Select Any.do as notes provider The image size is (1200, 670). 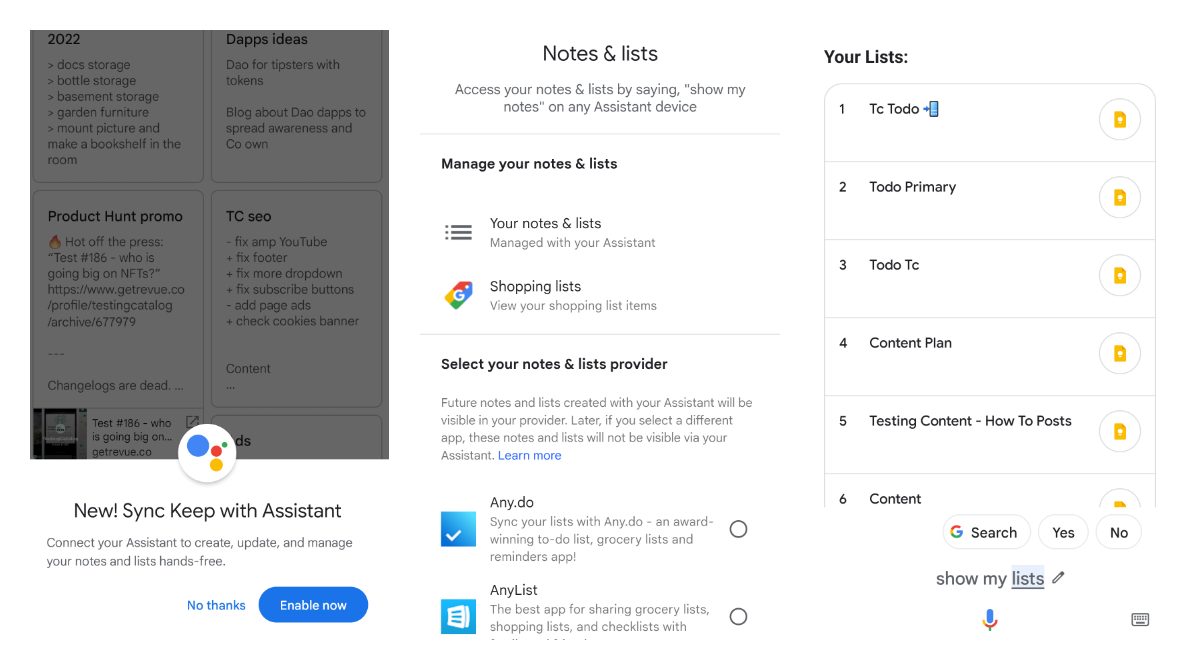(738, 528)
